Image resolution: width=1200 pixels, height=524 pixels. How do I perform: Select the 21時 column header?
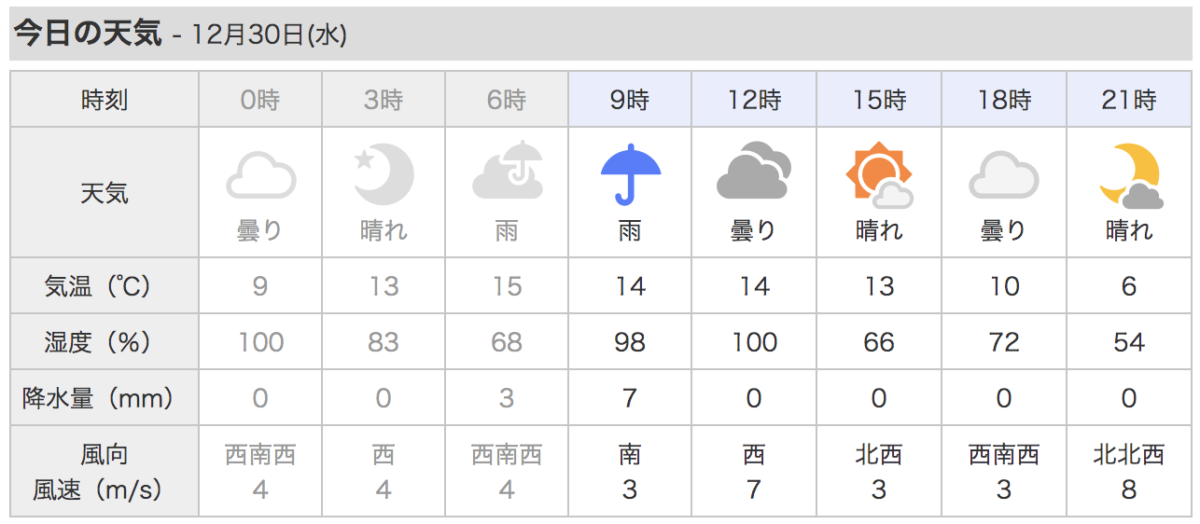(x=1128, y=100)
